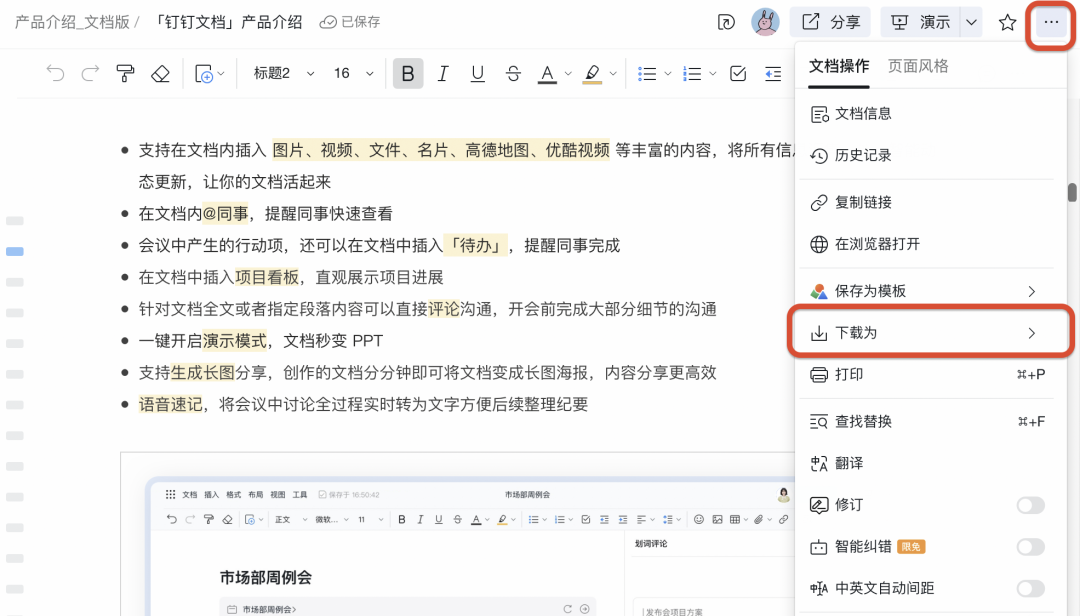Enable the 智能纠错 switch
1080x616 pixels.
[1030, 547]
